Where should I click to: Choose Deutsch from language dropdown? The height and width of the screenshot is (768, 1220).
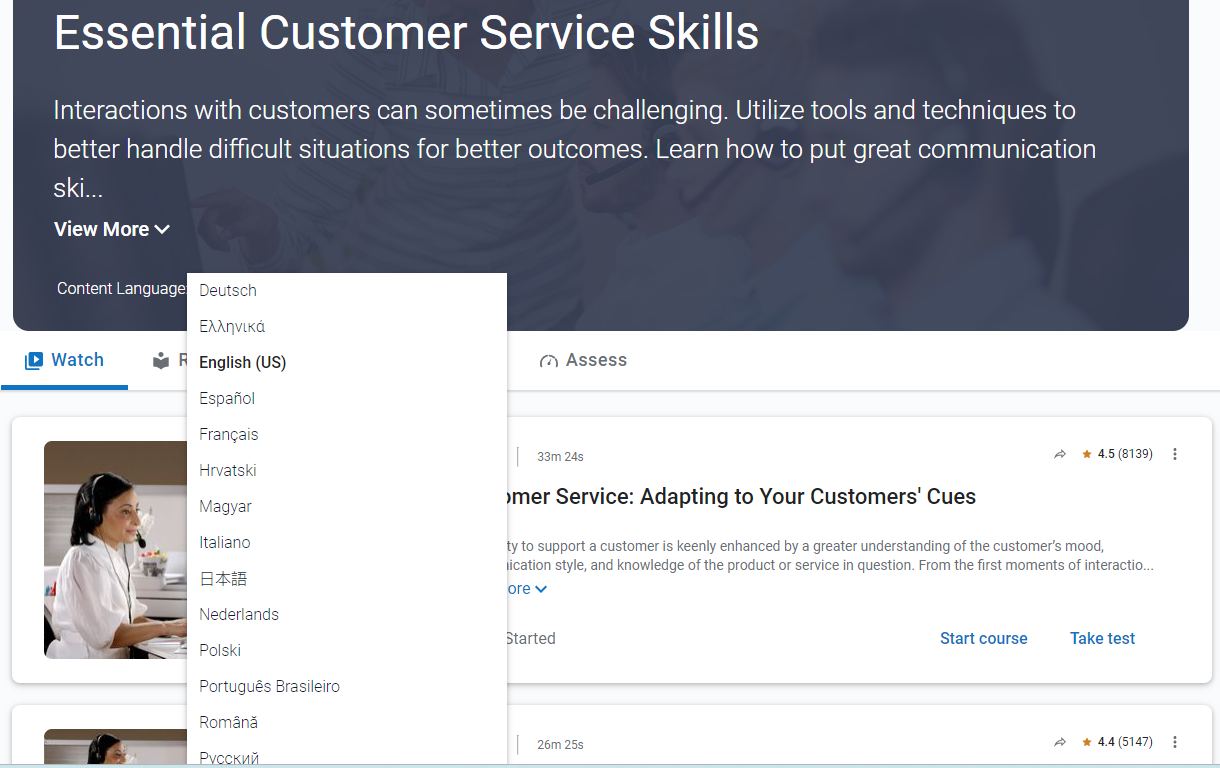pyautogui.click(x=228, y=290)
